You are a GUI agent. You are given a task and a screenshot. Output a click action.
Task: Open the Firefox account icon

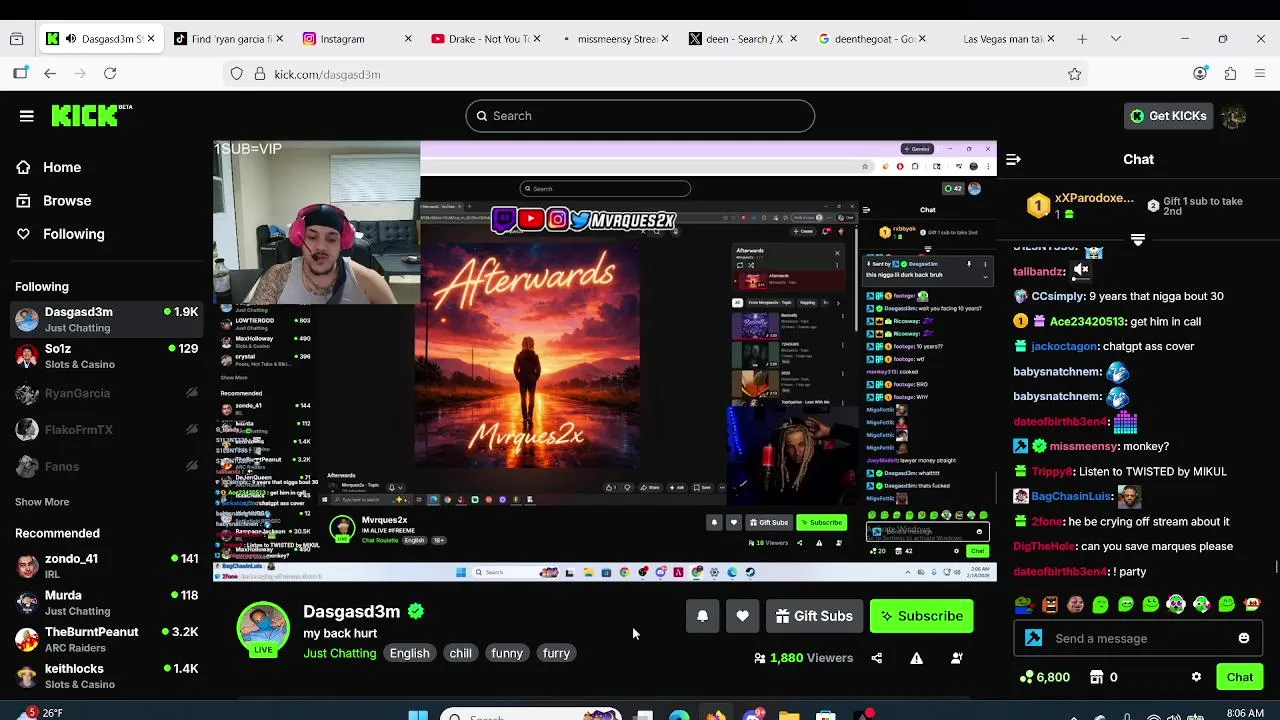(1200, 74)
